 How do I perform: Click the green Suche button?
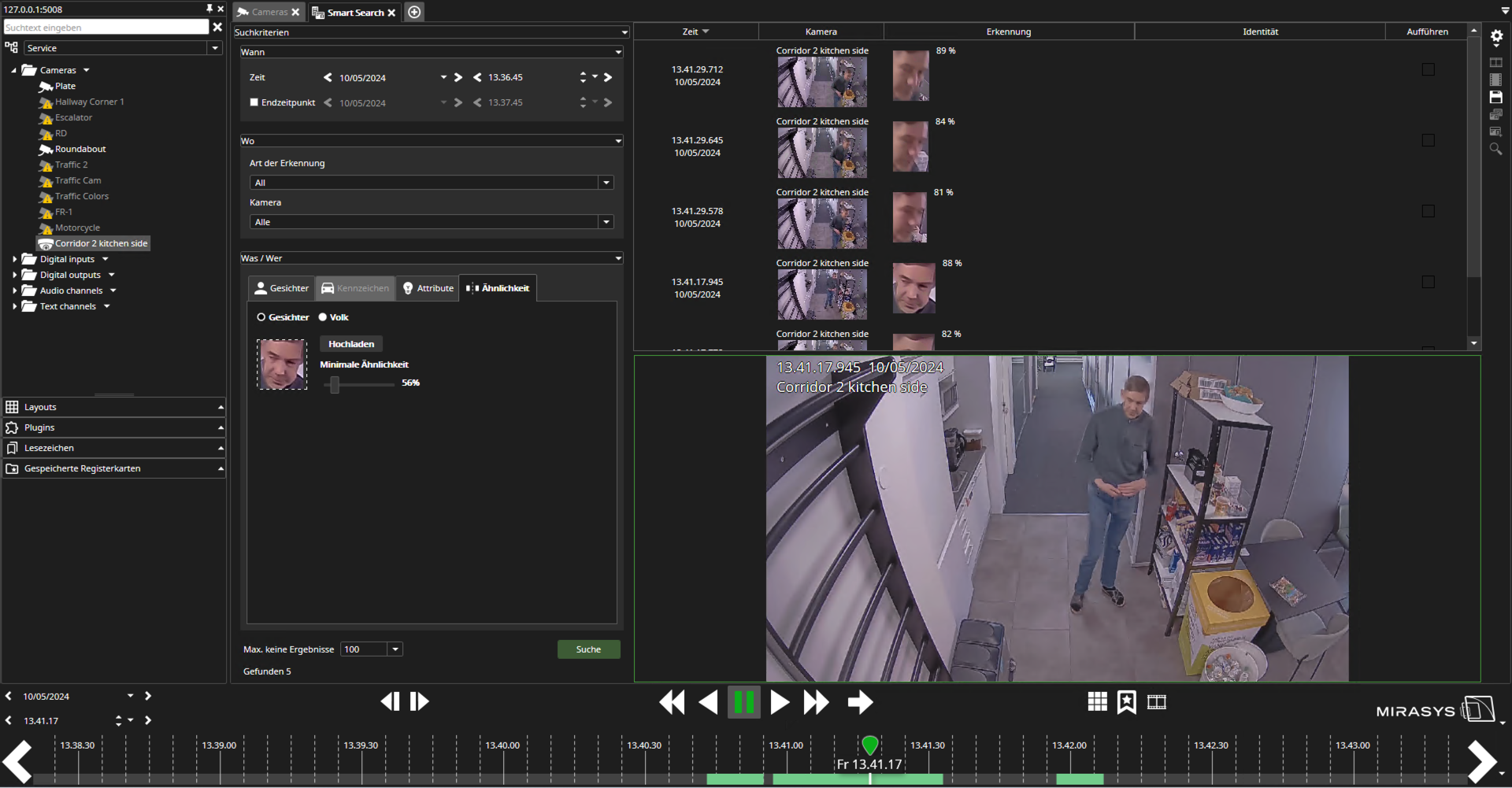[588, 649]
